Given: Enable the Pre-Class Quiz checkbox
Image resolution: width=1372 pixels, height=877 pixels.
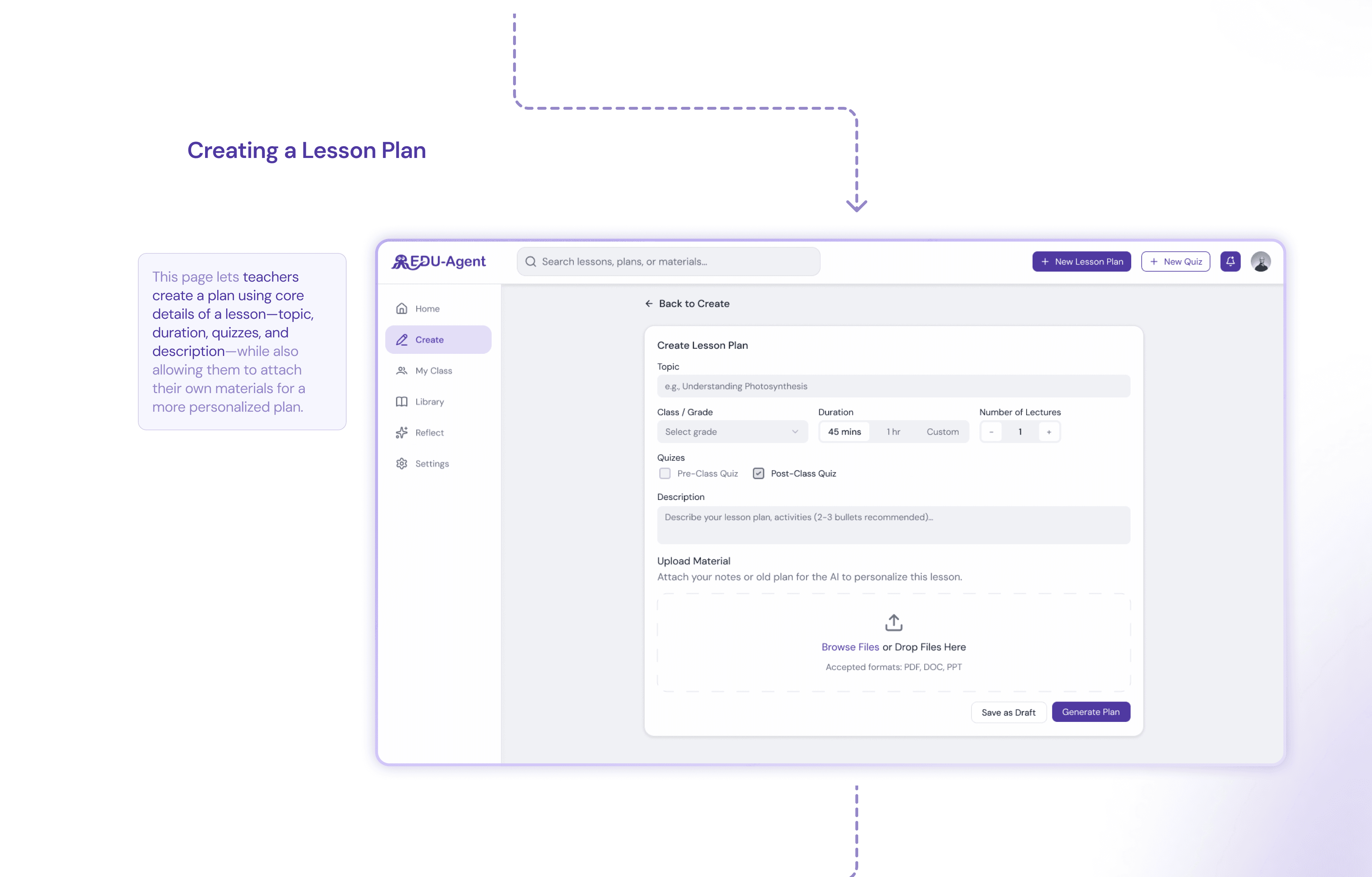Looking at the screenshot, I should [x=664, y=474].
